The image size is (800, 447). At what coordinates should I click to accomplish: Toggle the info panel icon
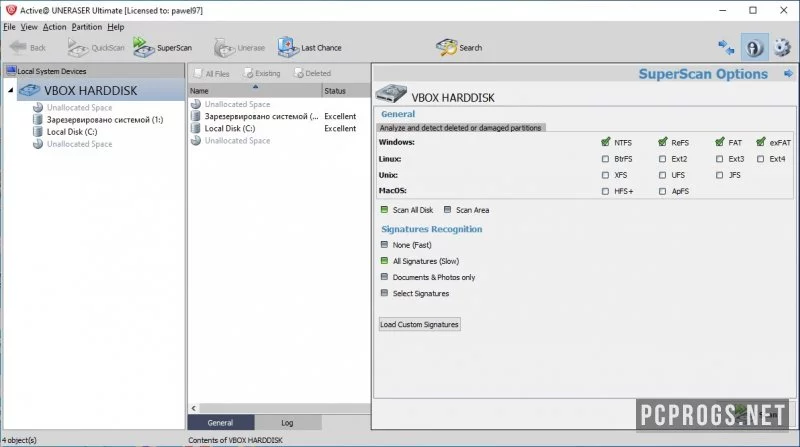(754, 47)
